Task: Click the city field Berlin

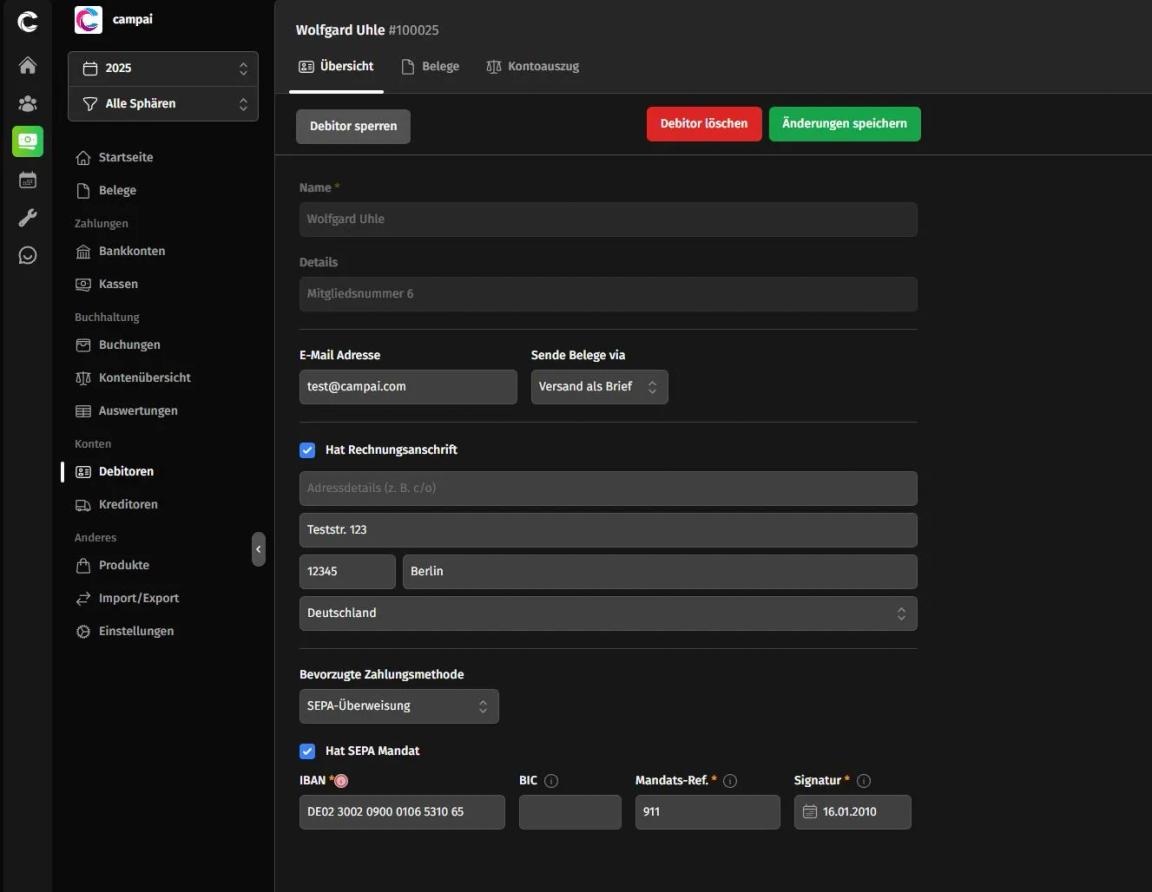Action: click(x=660, y=571)
